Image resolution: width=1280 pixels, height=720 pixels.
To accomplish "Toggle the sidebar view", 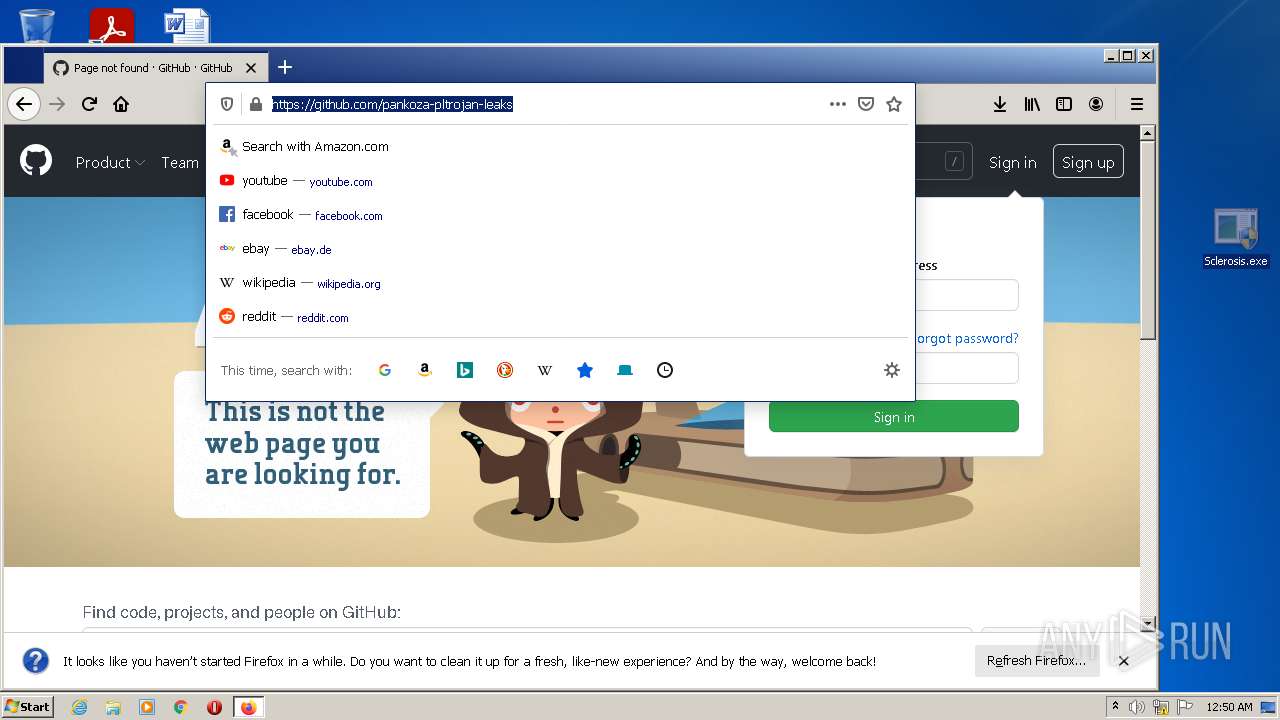I will click(1064, 104).
